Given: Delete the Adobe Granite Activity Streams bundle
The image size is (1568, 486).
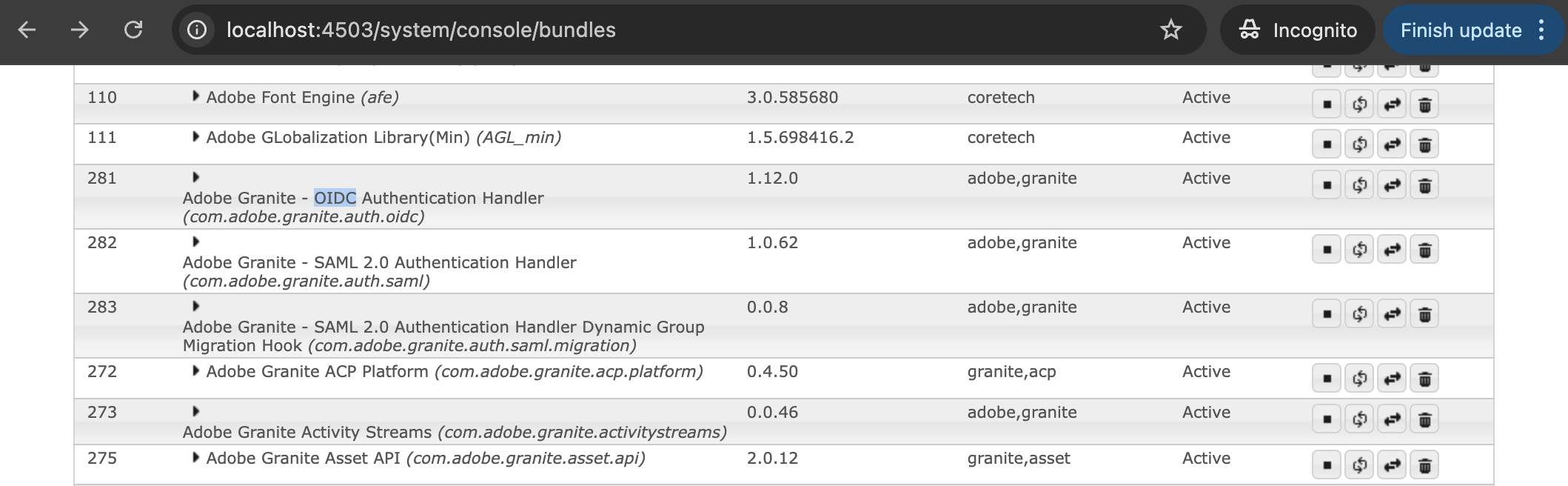Looking at the screenshot, I should coord(1424,419).
